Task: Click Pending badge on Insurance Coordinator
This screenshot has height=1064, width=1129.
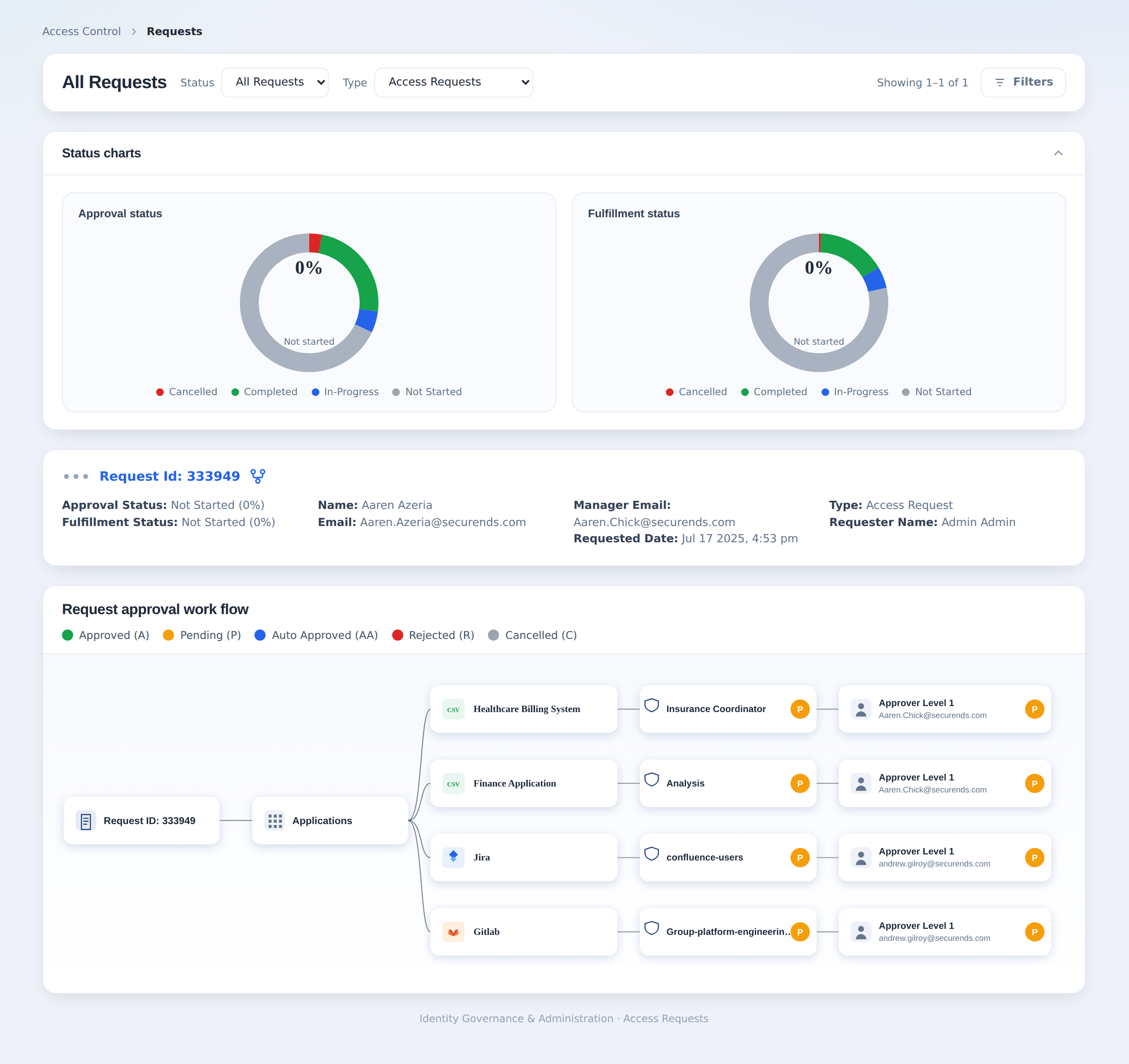Action: pyautogui.click(x=800, y=709)
